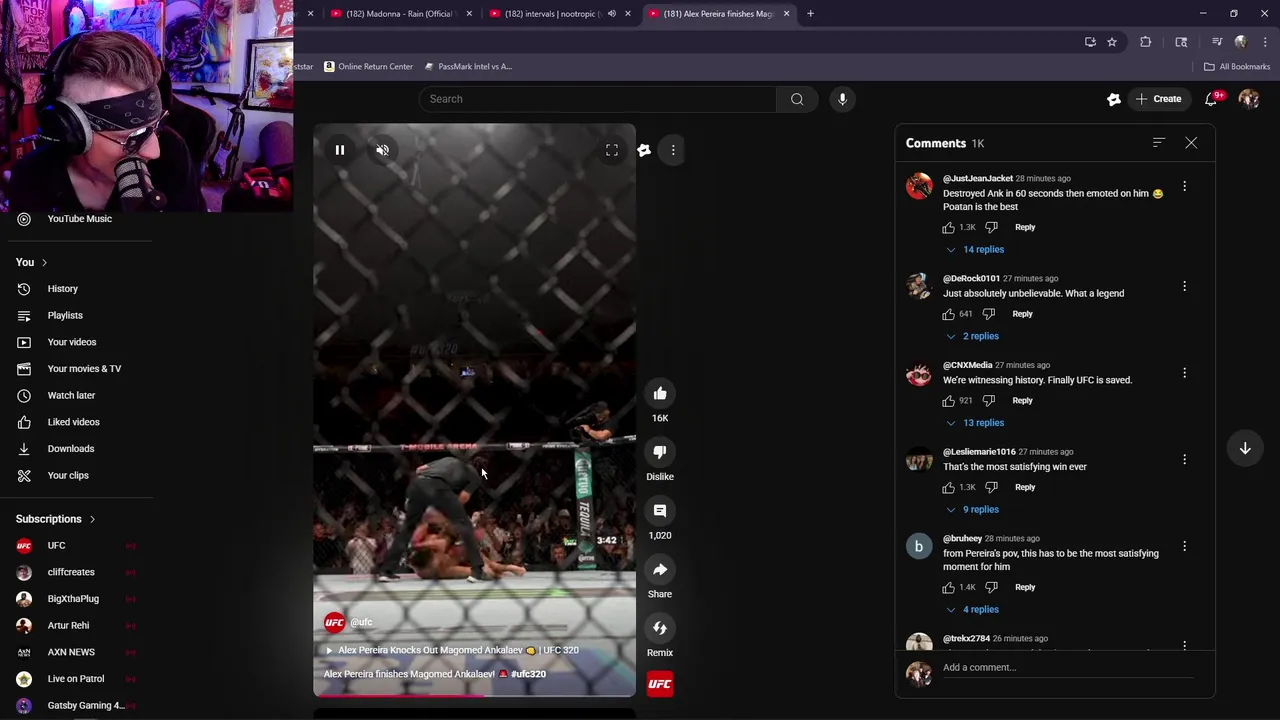
Task: Unmute the Shorts video audio
Action: click(x=382, y=150)
